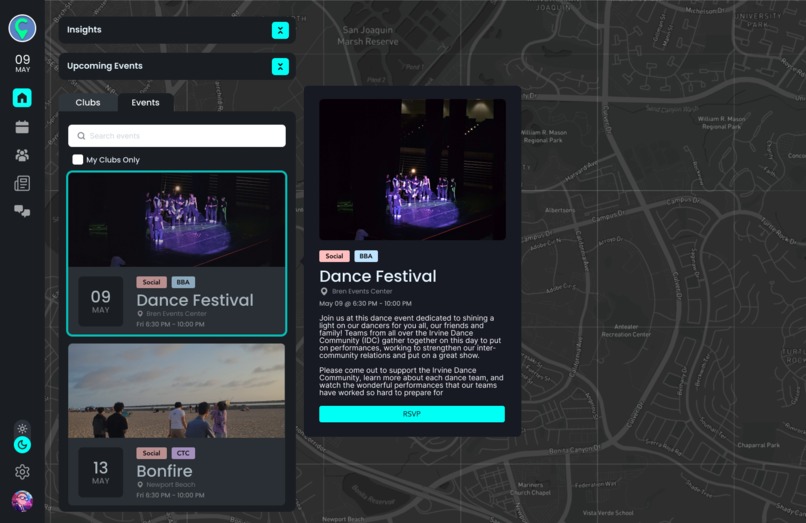Open Settings gear icon

pos(22,472)
